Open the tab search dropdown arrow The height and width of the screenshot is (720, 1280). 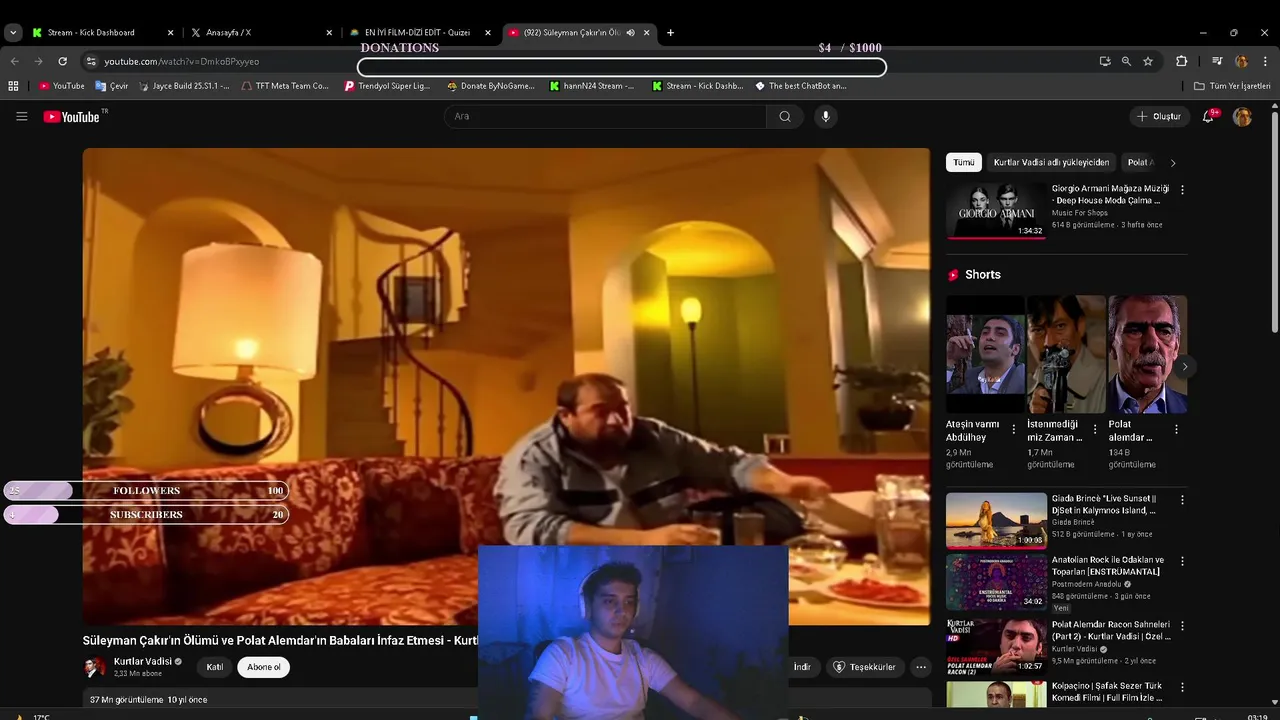click(x=13, y=33)
